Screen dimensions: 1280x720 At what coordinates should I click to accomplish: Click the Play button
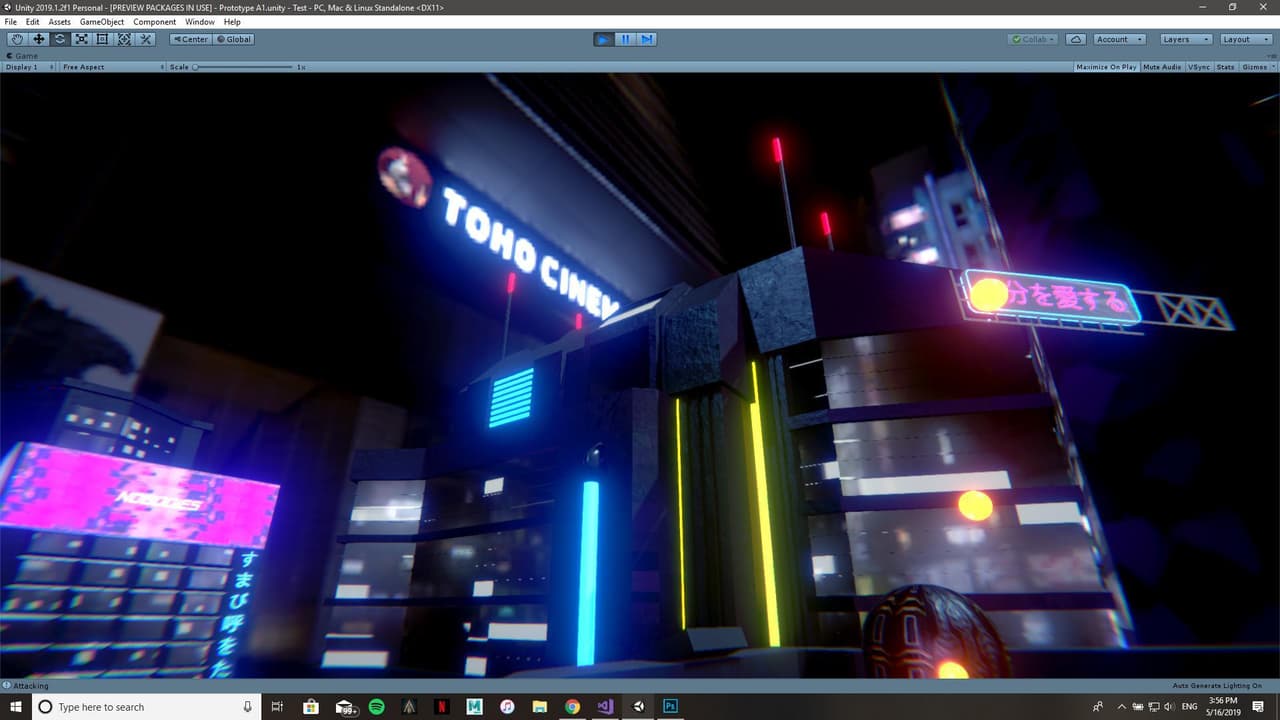tap(603, 39)
